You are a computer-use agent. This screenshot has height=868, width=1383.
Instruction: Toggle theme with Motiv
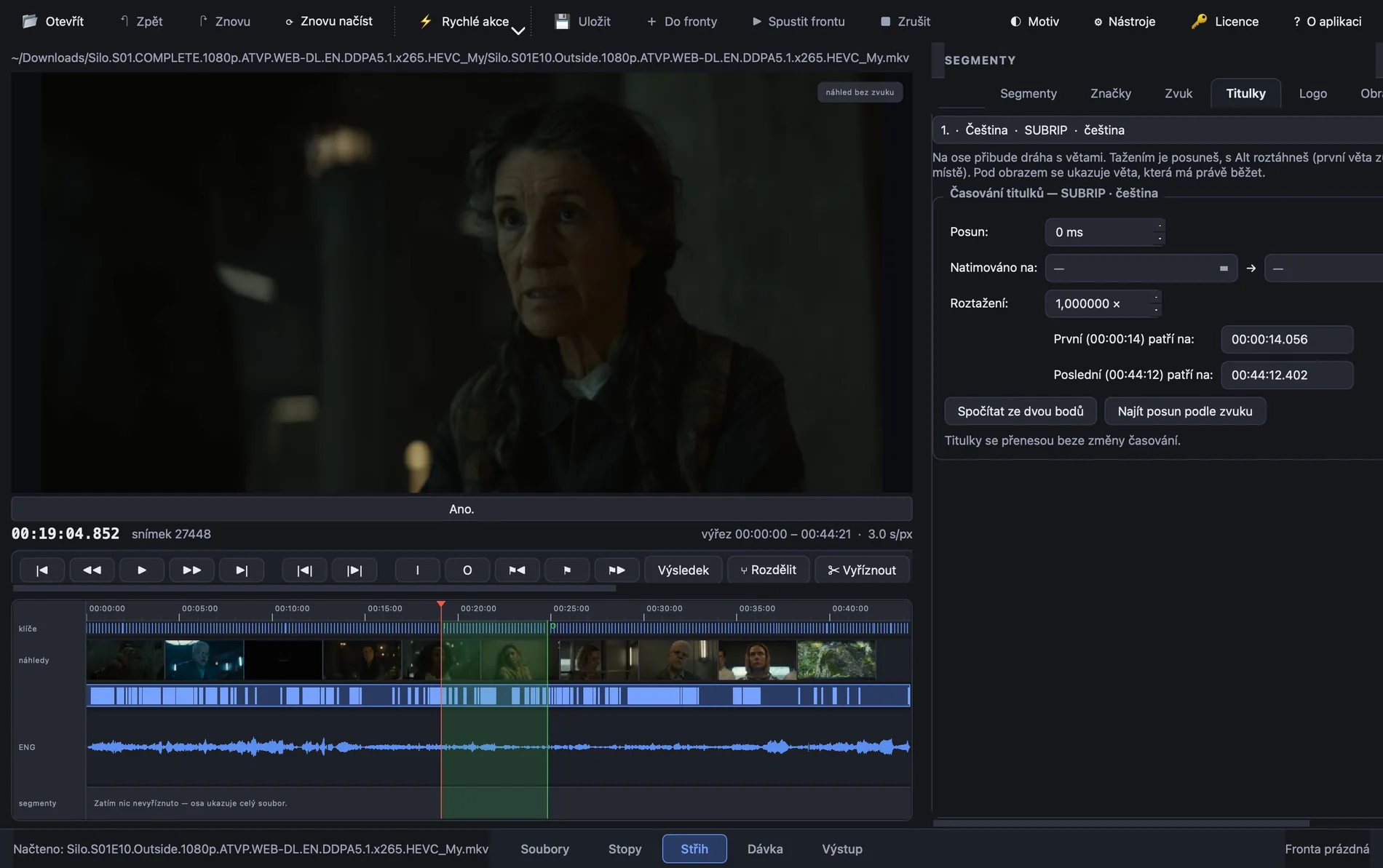click(x=1034, y=21)
